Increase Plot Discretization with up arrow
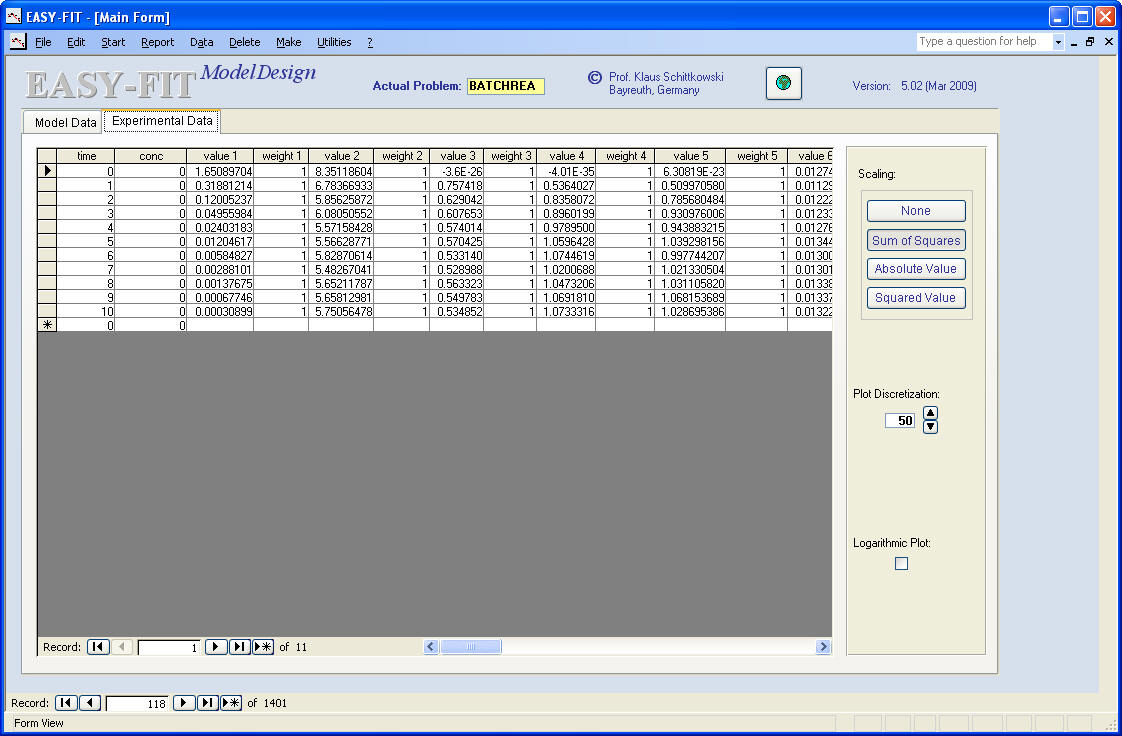This screenshot has height=736, width=1122. (x=930, y=413)
